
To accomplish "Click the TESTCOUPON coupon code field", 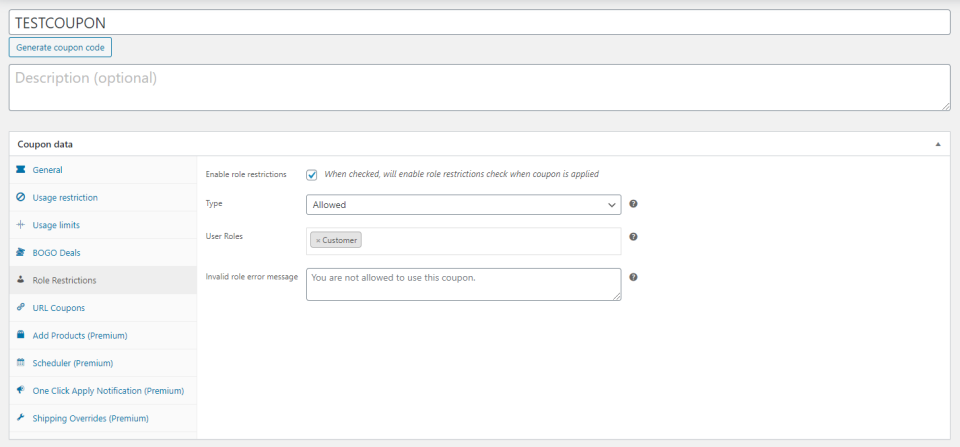I will coord(479,21).
